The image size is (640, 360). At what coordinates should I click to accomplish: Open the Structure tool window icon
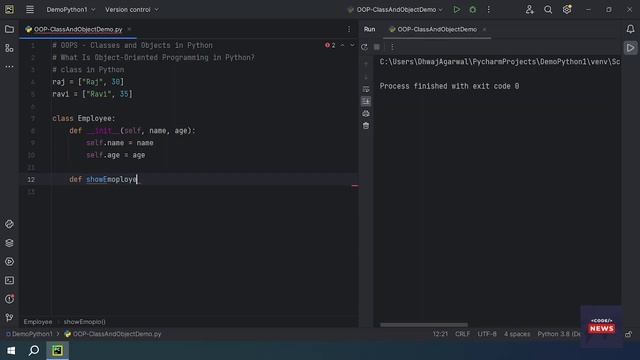click(x=9, y=48)
